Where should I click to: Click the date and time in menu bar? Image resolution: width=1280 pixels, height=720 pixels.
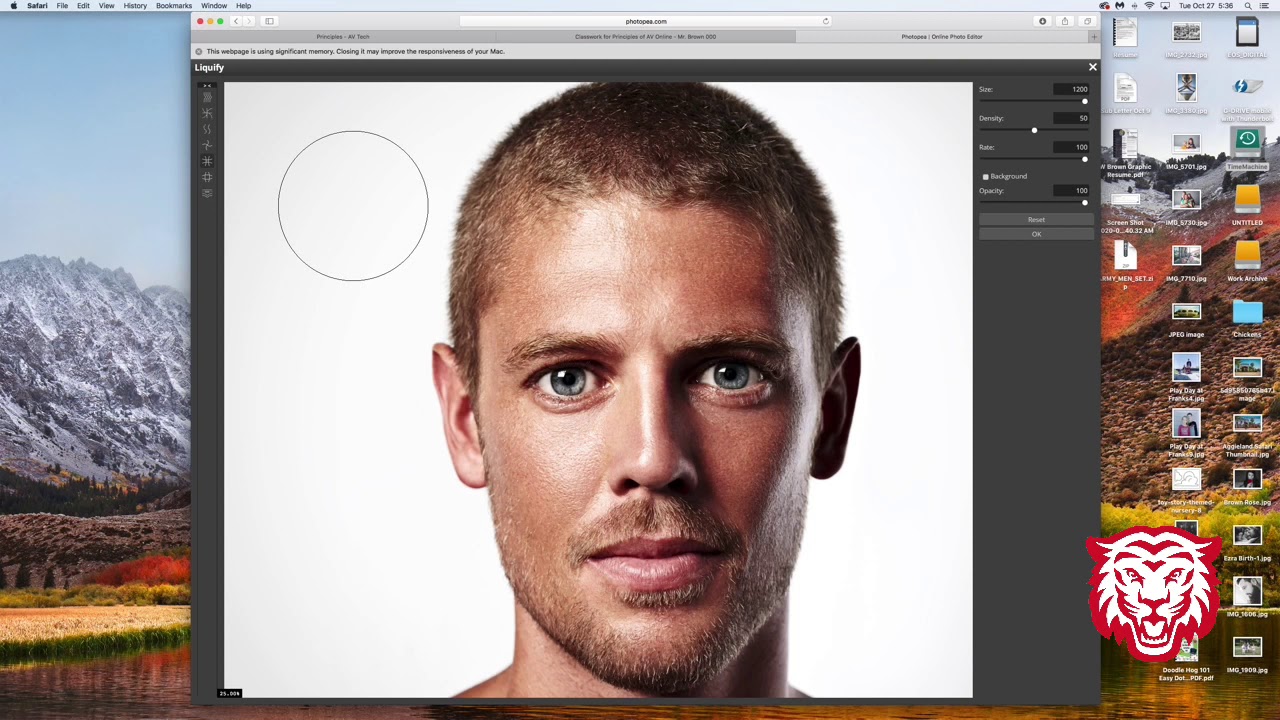point(1206,6)
